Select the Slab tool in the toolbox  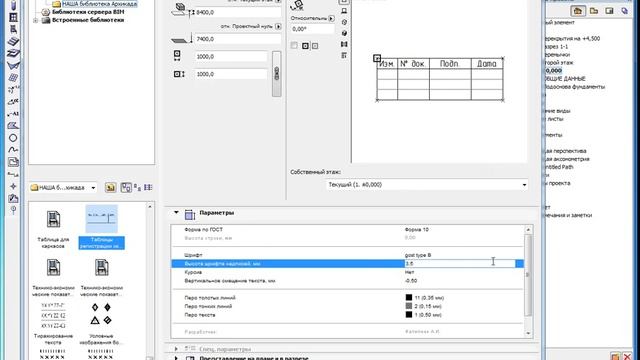pos(13,42)
